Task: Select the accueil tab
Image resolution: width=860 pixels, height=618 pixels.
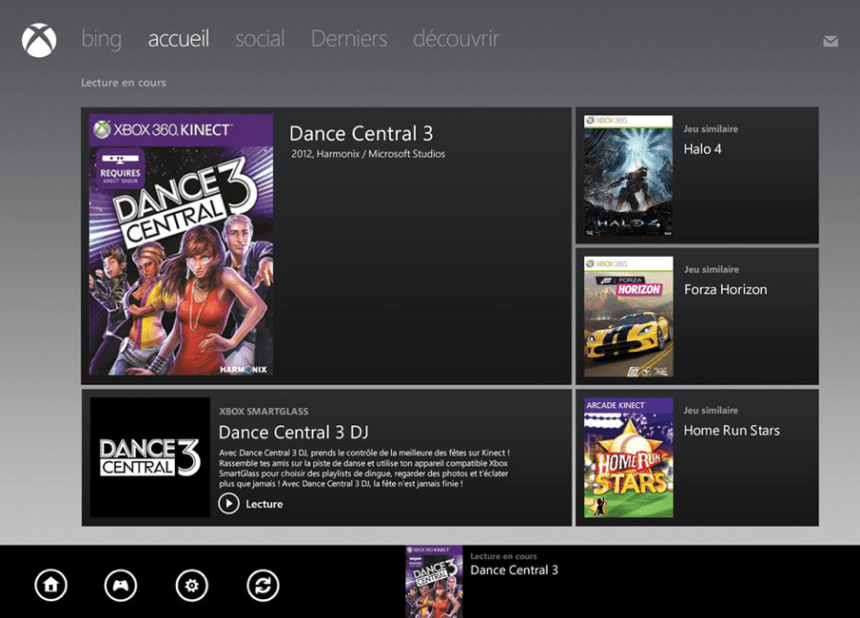Action: pos(178,39)
